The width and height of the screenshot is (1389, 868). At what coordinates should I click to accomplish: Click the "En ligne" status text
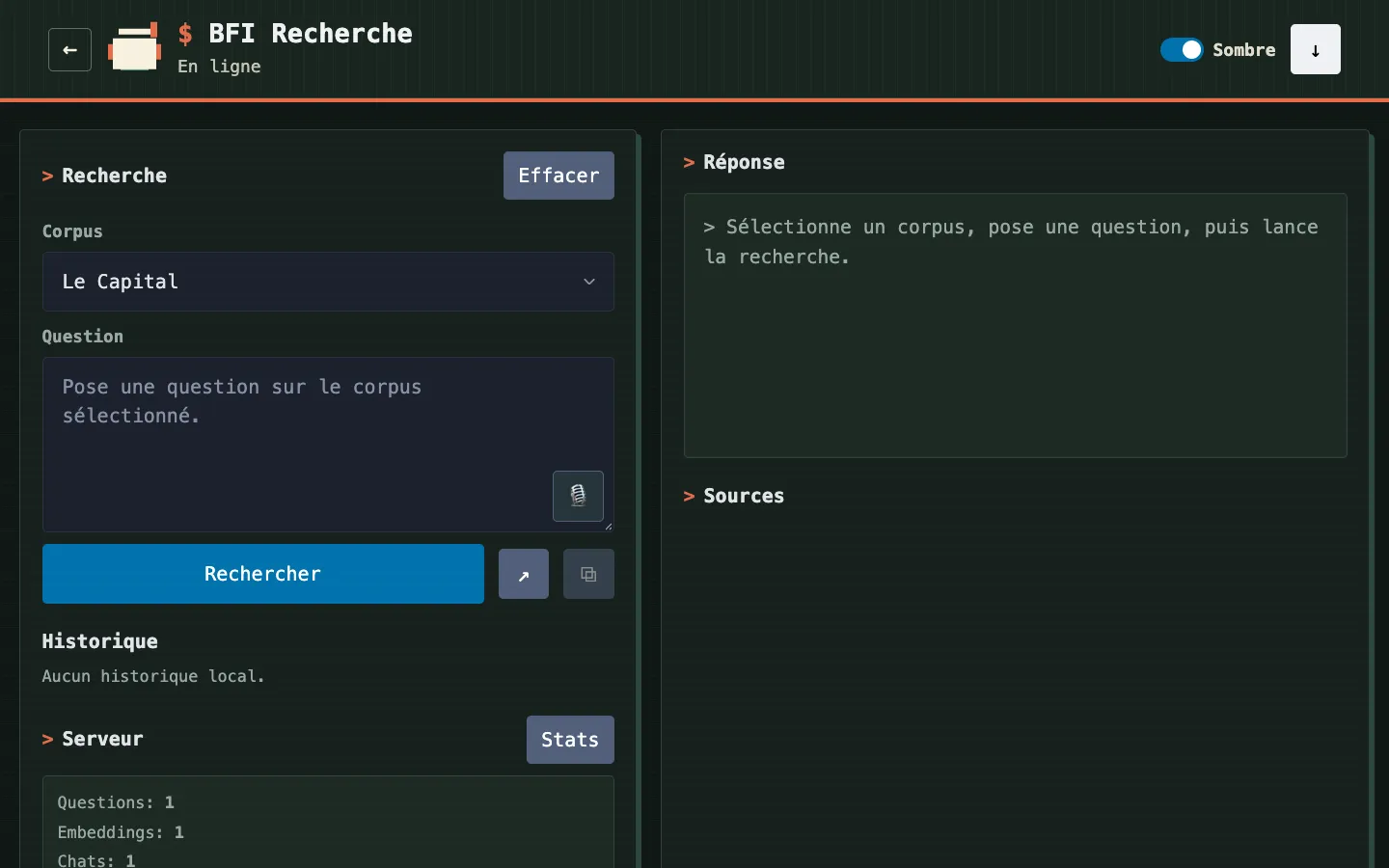[x=219, y=67]
